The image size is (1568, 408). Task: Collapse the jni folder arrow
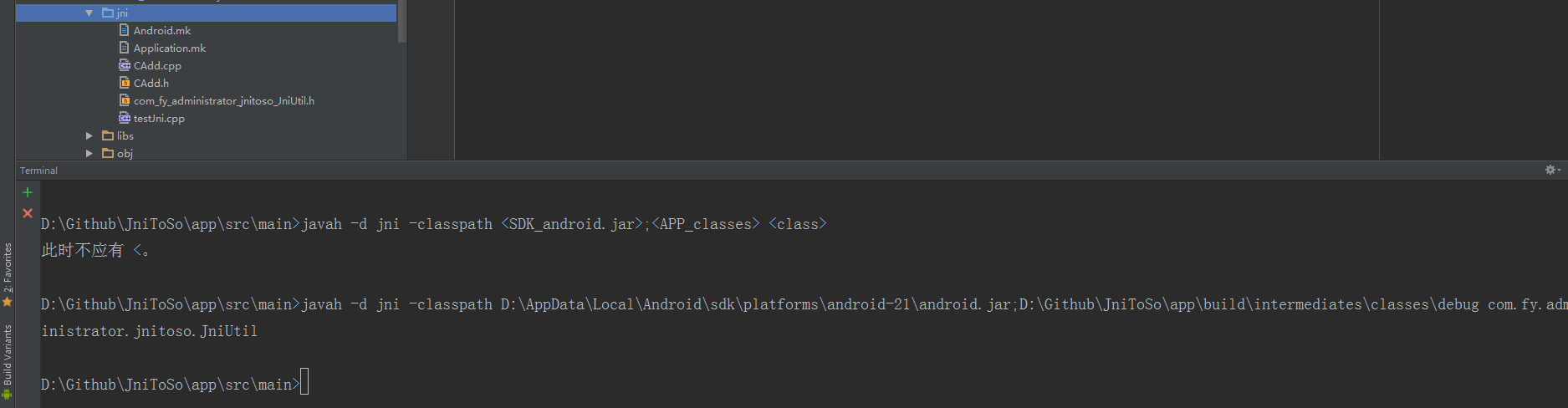point(89,13)
